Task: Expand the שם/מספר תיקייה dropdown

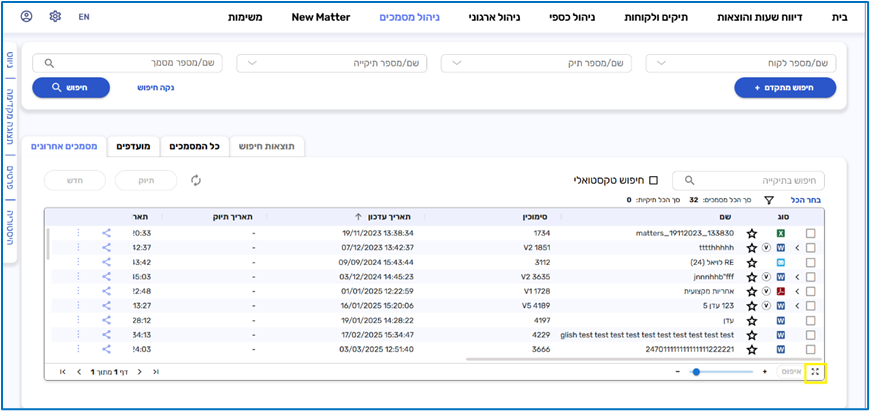Action: 331,63
